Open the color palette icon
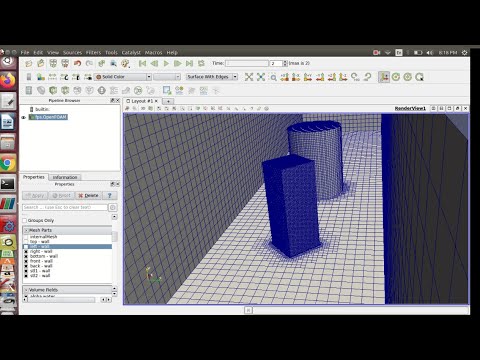This screenshot has height=360, width=480. click(x=125, y=63)
